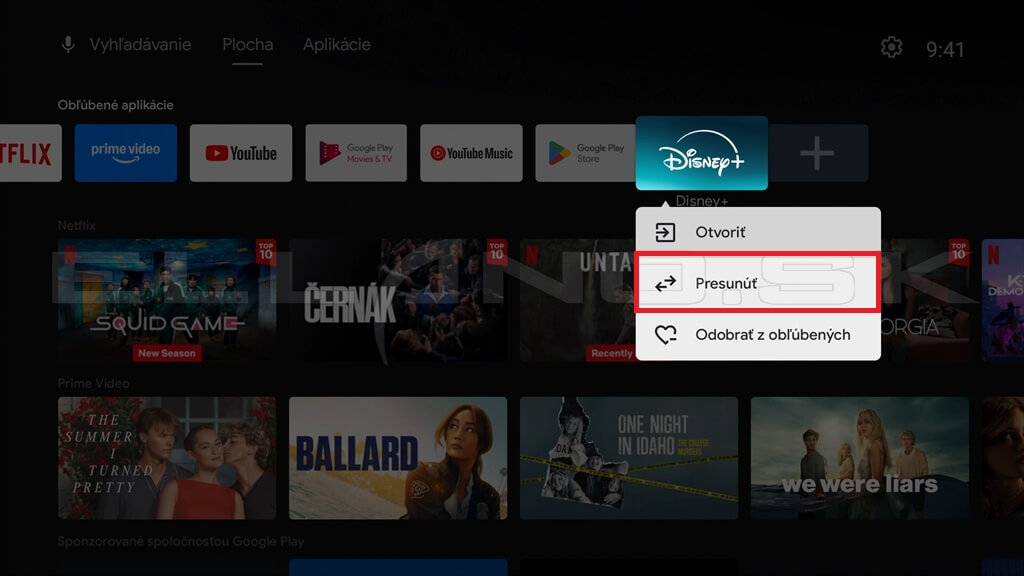Open the Squid Game thumbnail
This screenshot has width=1024, height=576.
pyautogui.click(x=166, y=300)
